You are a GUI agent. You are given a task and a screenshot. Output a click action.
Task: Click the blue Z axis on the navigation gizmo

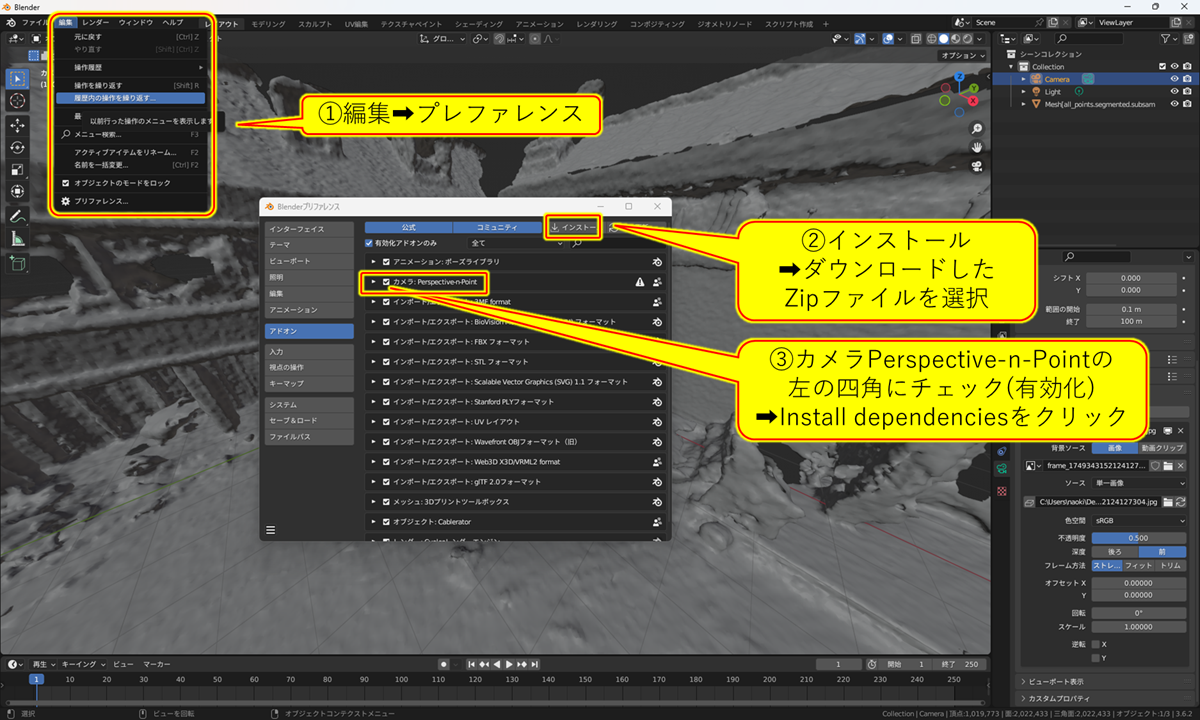pyautogui.click(x=961, y=77)
